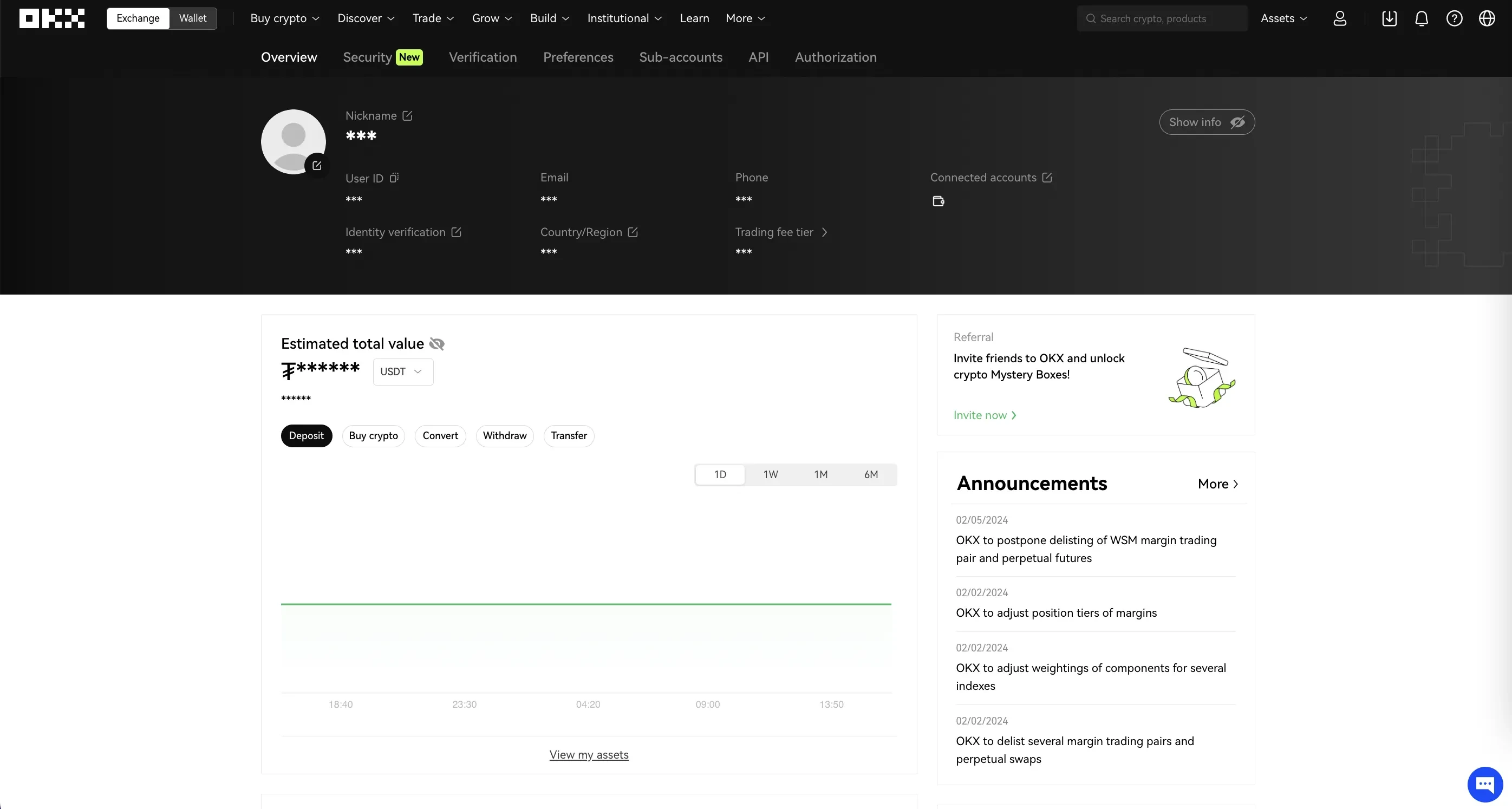
Task: Click Invite now referral link
Action: (x=985, y=415)
